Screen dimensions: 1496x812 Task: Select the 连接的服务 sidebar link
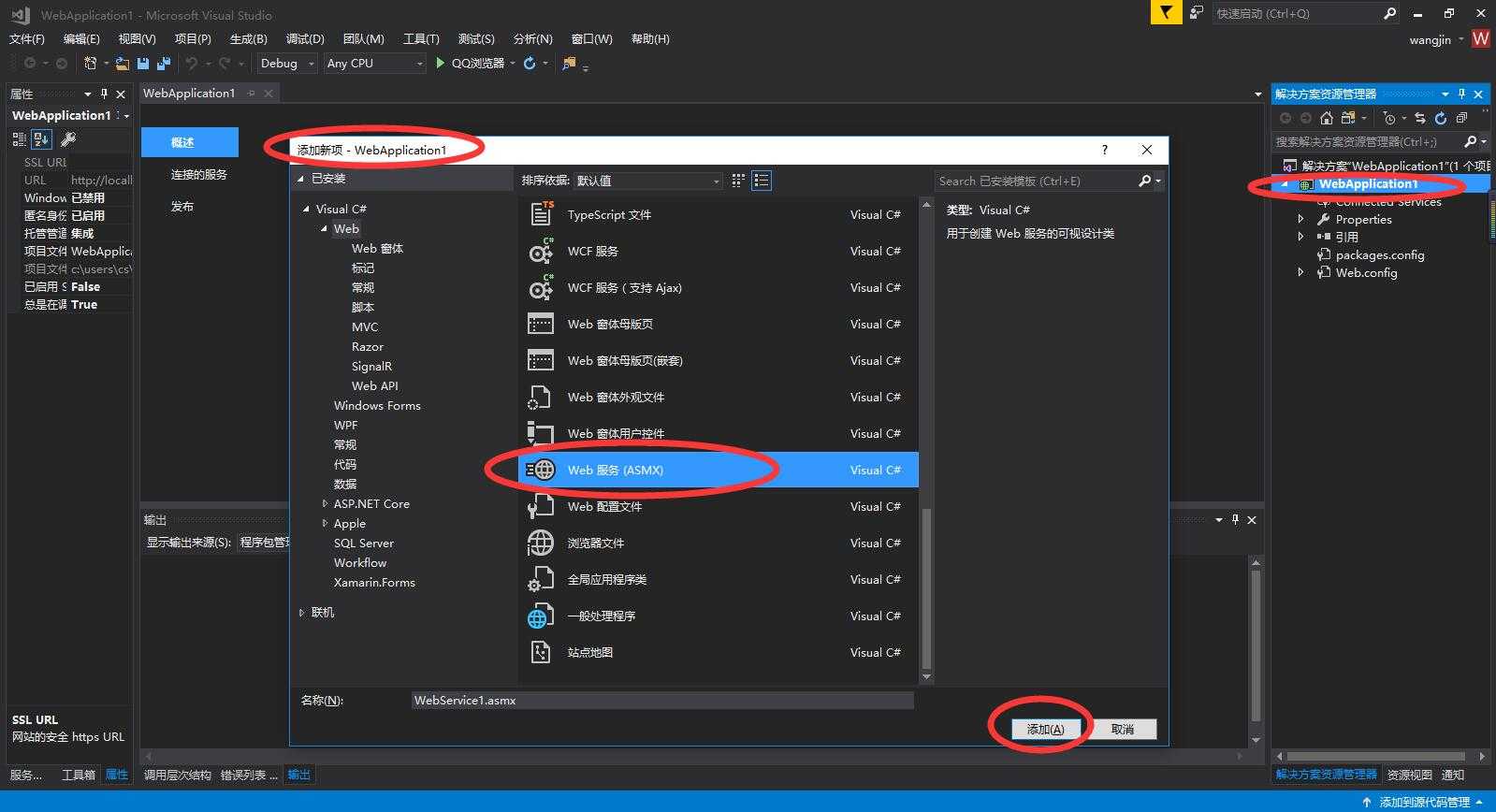pyautogui.click(x=198, y=174)
